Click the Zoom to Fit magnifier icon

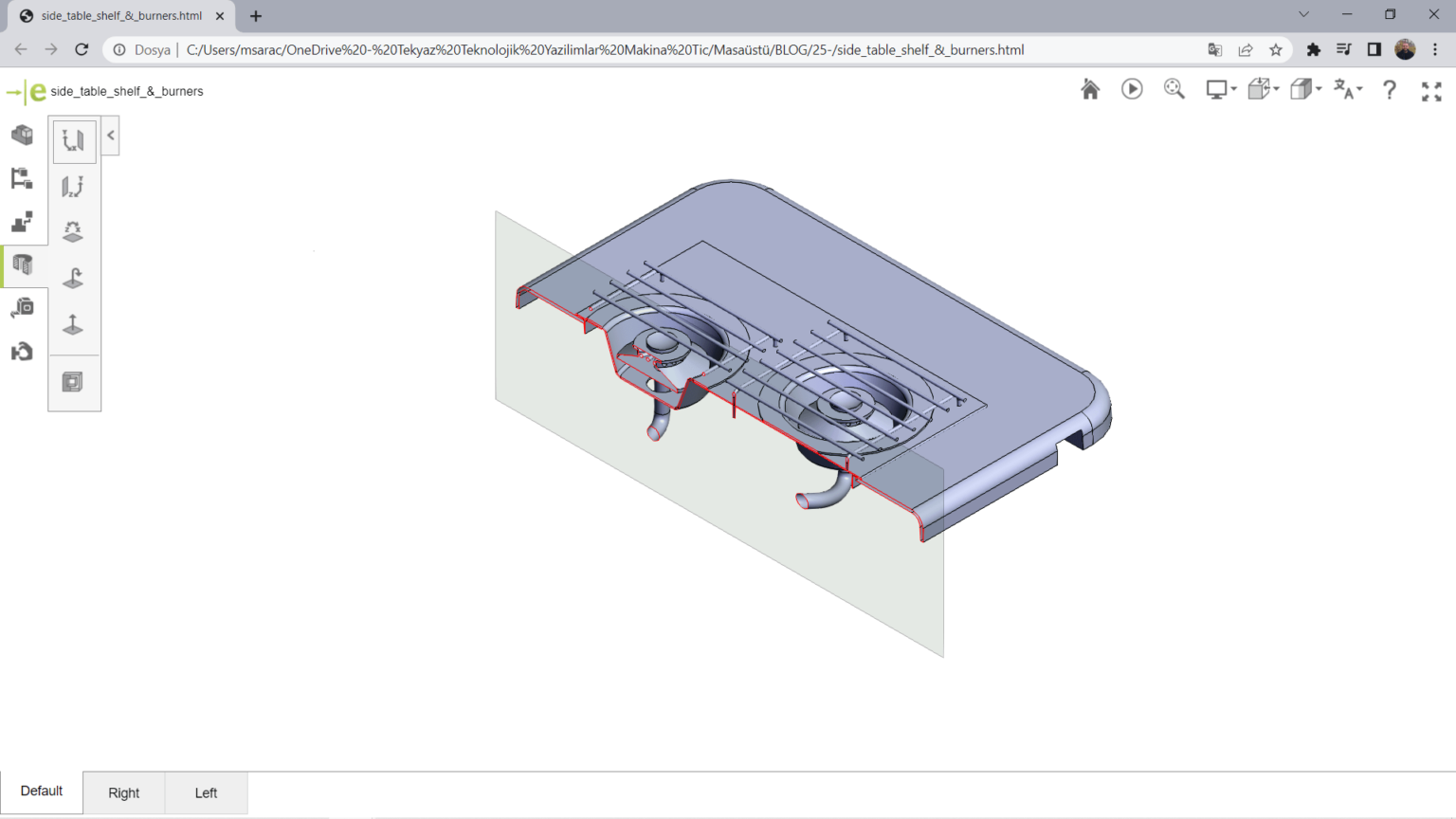[x=1174, y=89]
